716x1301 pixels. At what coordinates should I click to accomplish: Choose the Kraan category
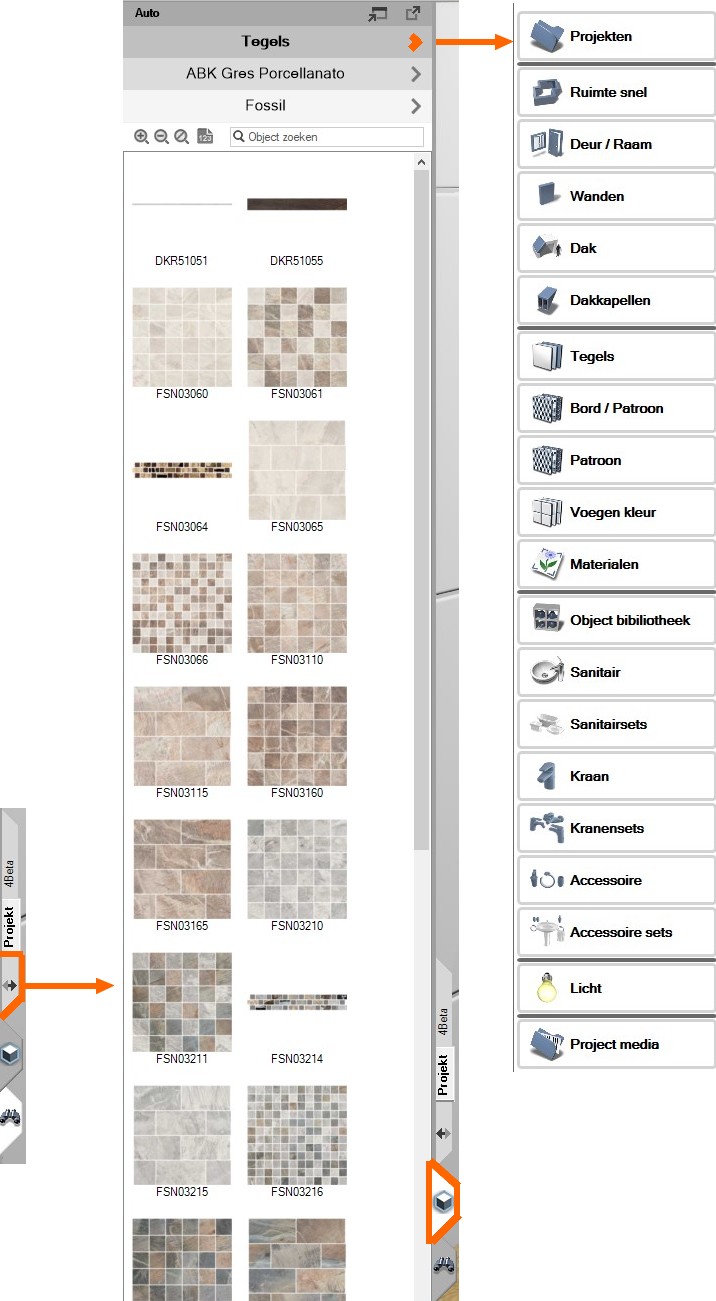(616, 776)
